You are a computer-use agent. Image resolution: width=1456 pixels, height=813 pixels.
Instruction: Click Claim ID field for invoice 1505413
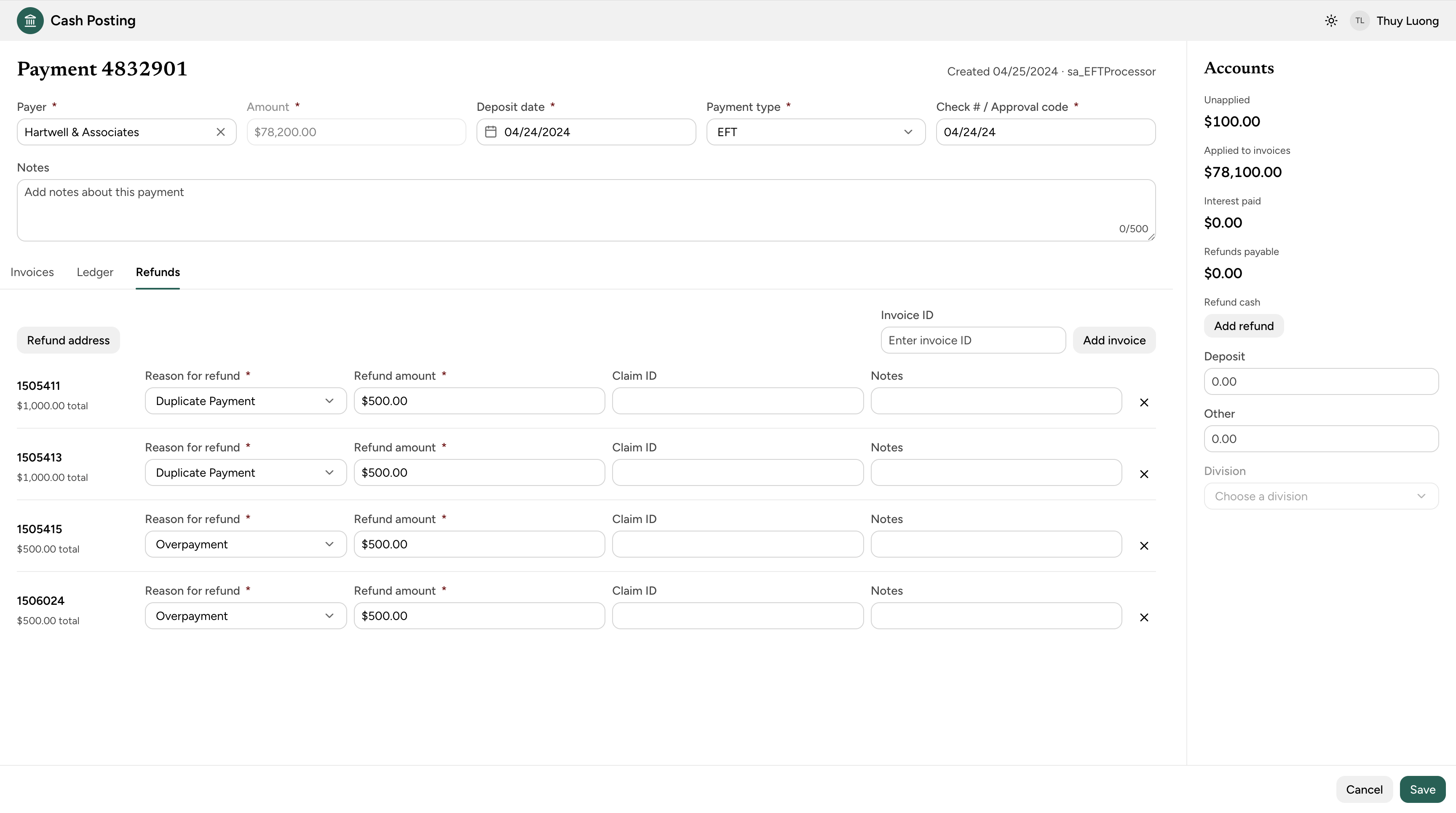pos(738,472)
